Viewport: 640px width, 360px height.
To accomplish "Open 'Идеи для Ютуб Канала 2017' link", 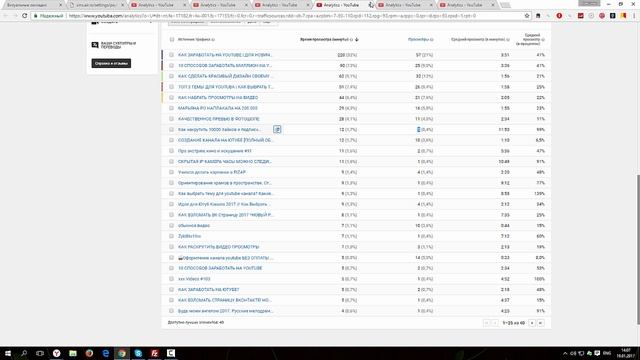I will point(224,204).
